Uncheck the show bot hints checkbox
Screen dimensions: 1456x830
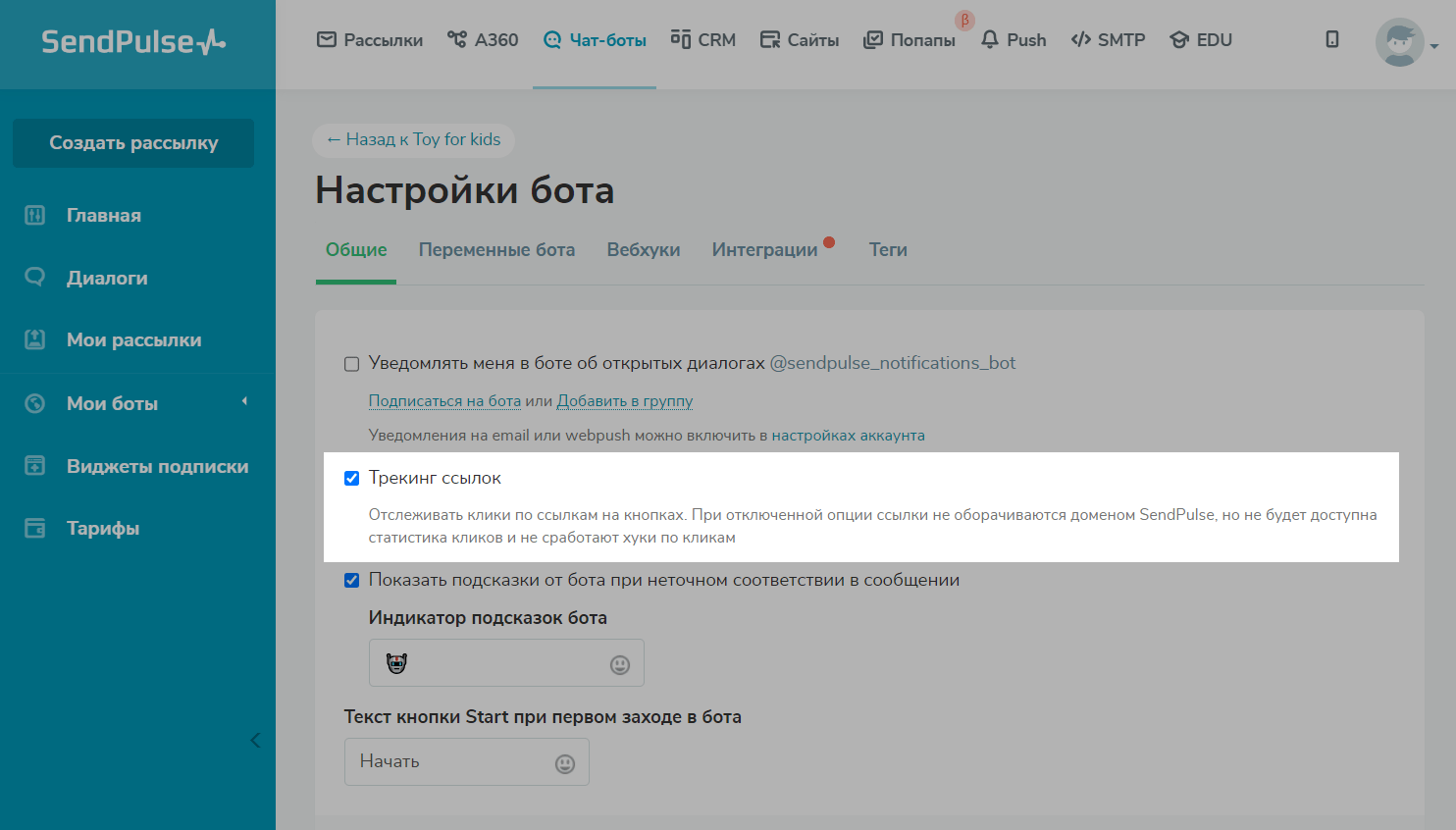352,580
